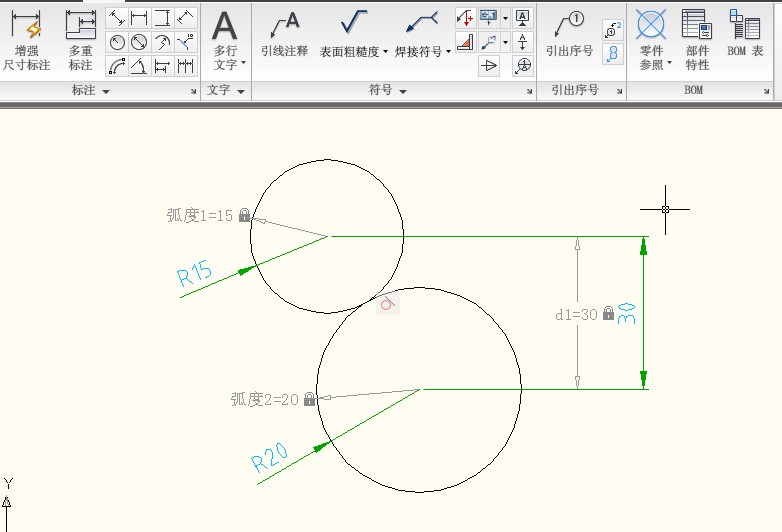Open the 焊接符号 dropdown arrow
The height and width of the screenshot is (532, 782).
point(448,51)
